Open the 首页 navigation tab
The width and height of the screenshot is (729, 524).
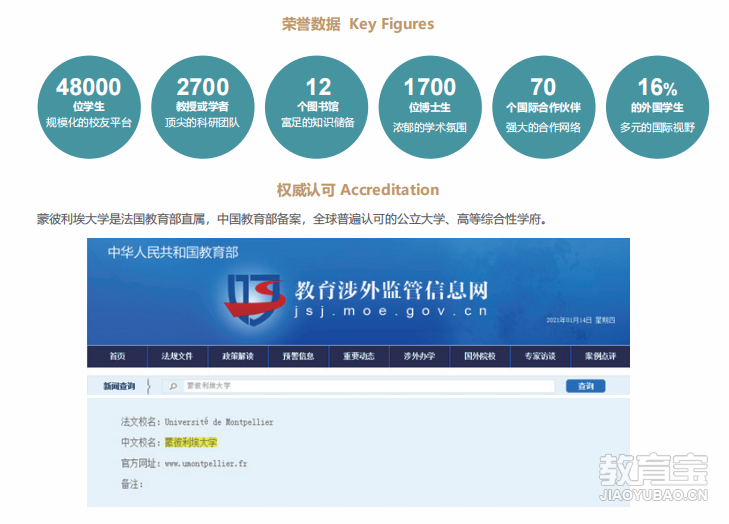click(117, 356)
